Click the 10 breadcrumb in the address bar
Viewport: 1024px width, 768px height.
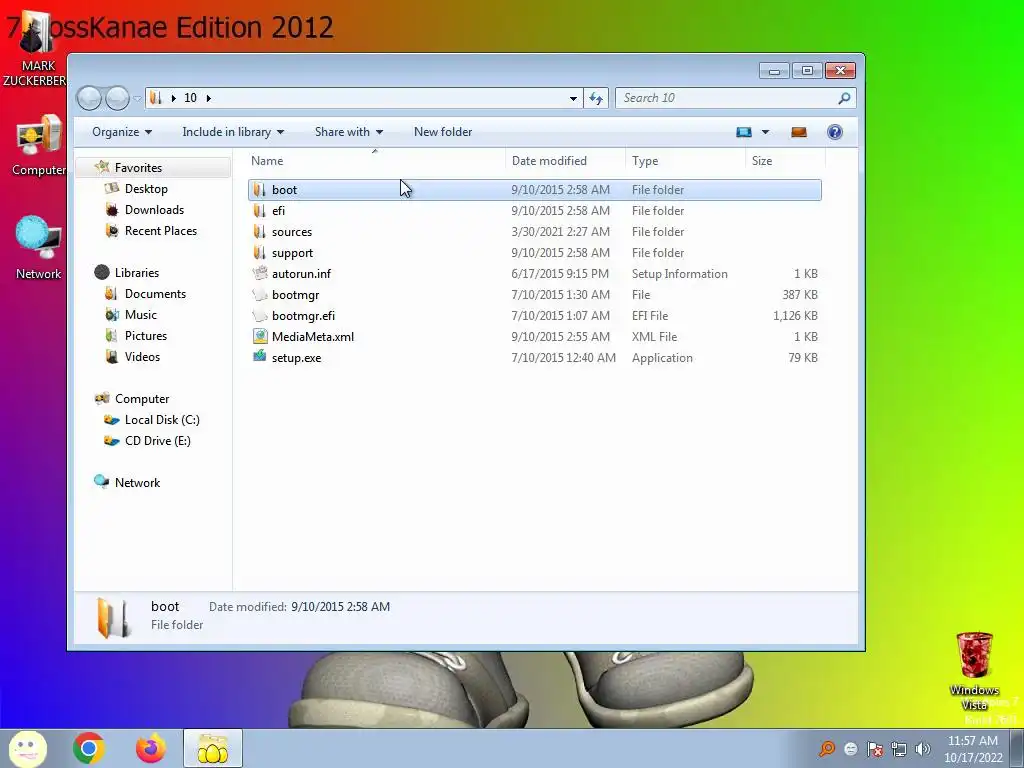coord(190,98)
